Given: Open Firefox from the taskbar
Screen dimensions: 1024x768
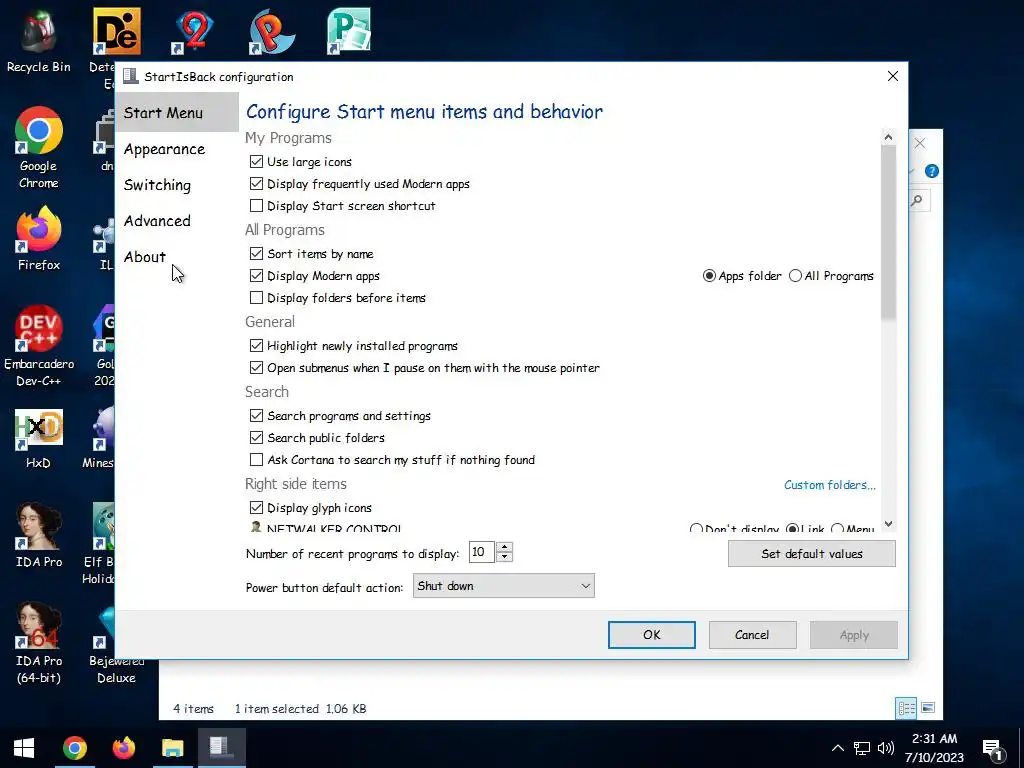Looking at the screenshot, I should point(123,748).
